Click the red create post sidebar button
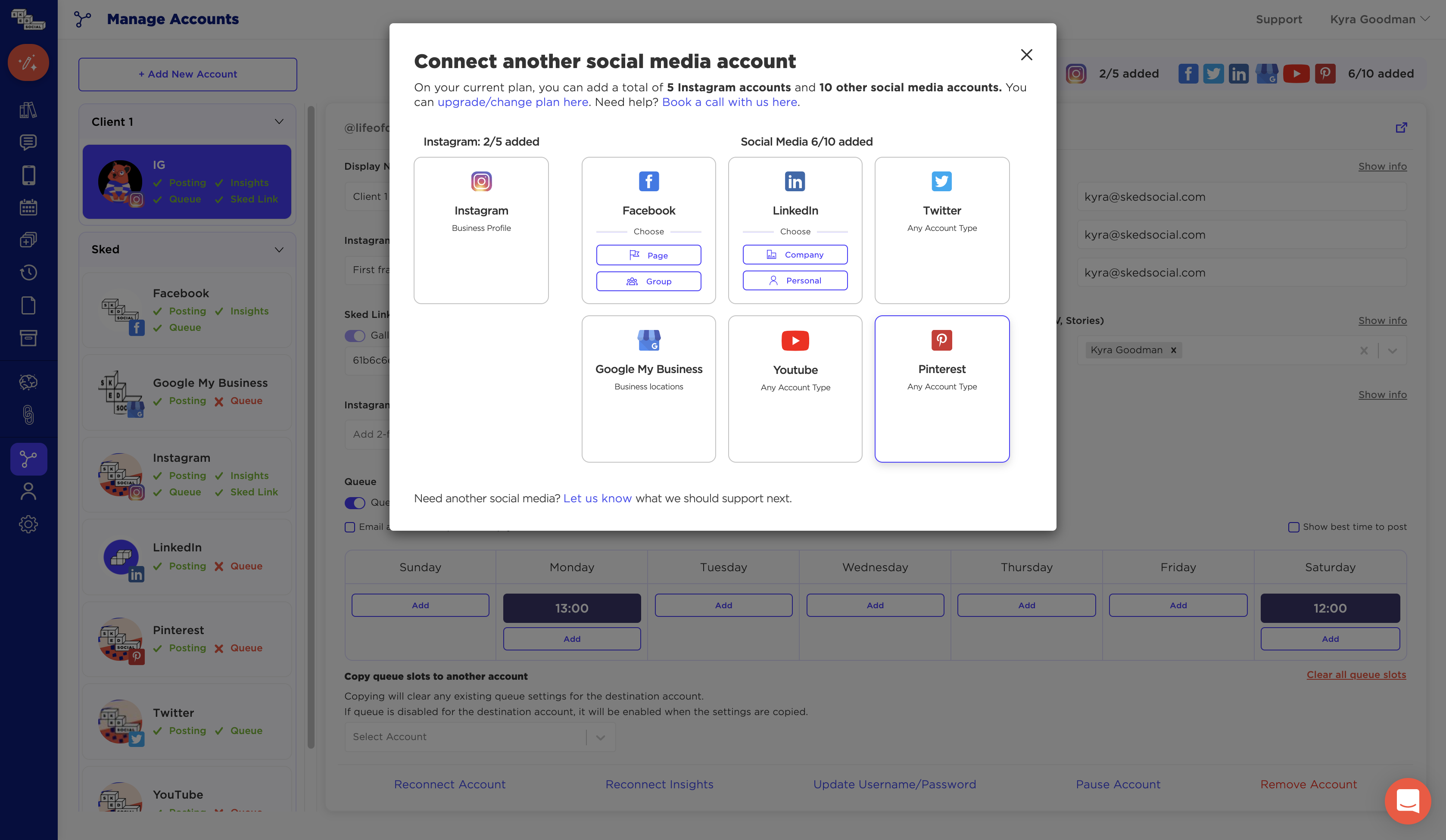This screenshot has width=1446, height=840. click(x=28, y=62)
